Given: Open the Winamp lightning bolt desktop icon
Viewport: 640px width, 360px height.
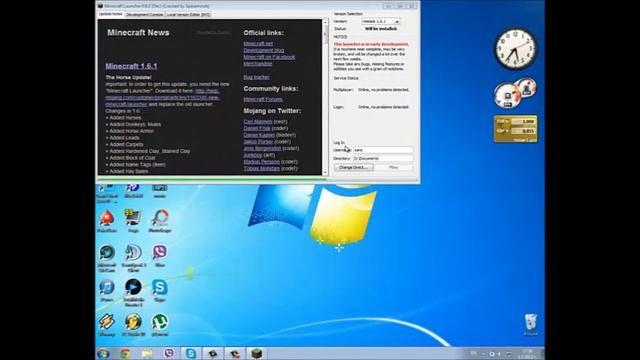Looking at the screenshot, I should (x=107, y=322).
